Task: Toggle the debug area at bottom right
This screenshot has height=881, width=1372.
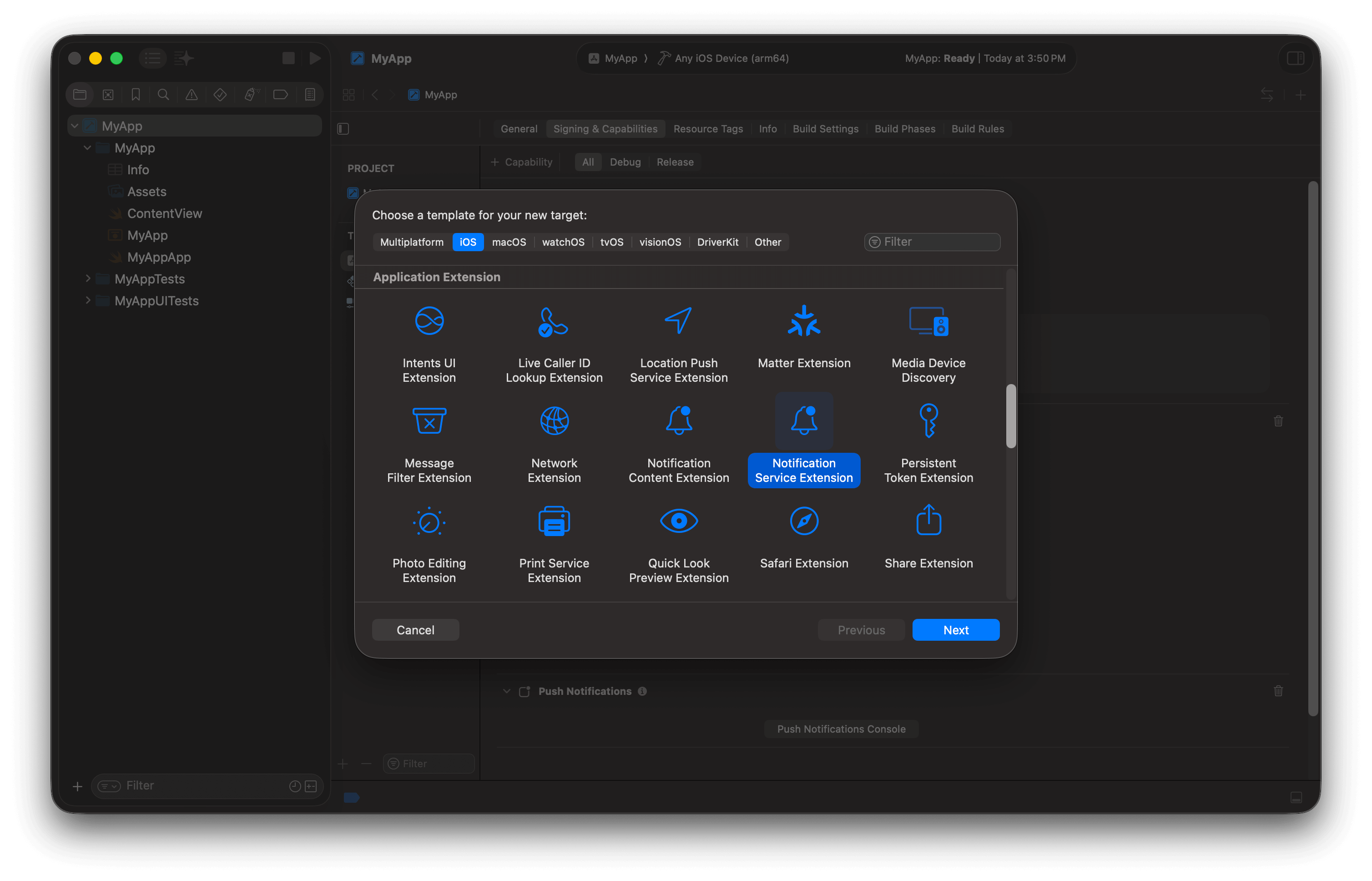Action: click(x=1296, y=797)
